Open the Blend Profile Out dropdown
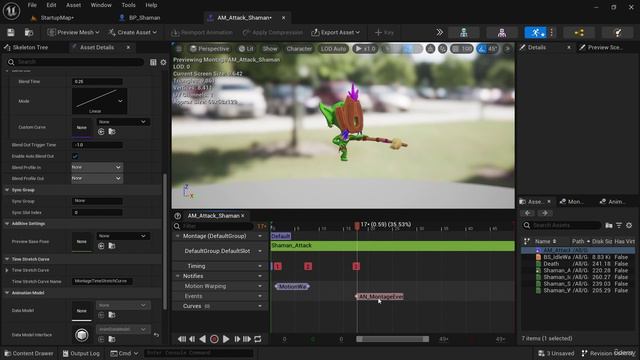 (97, 178)
